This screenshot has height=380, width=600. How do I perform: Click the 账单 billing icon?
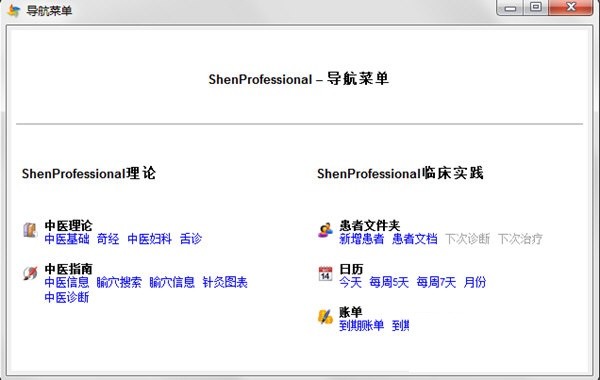325,317
